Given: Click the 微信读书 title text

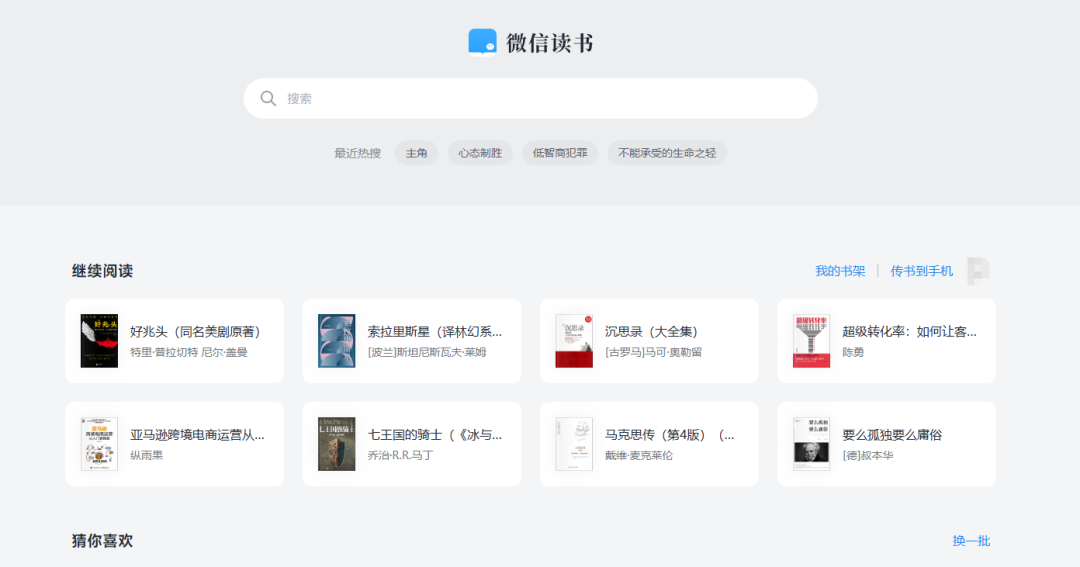Looking at the screenshot, I should click(x=550, y=43).
